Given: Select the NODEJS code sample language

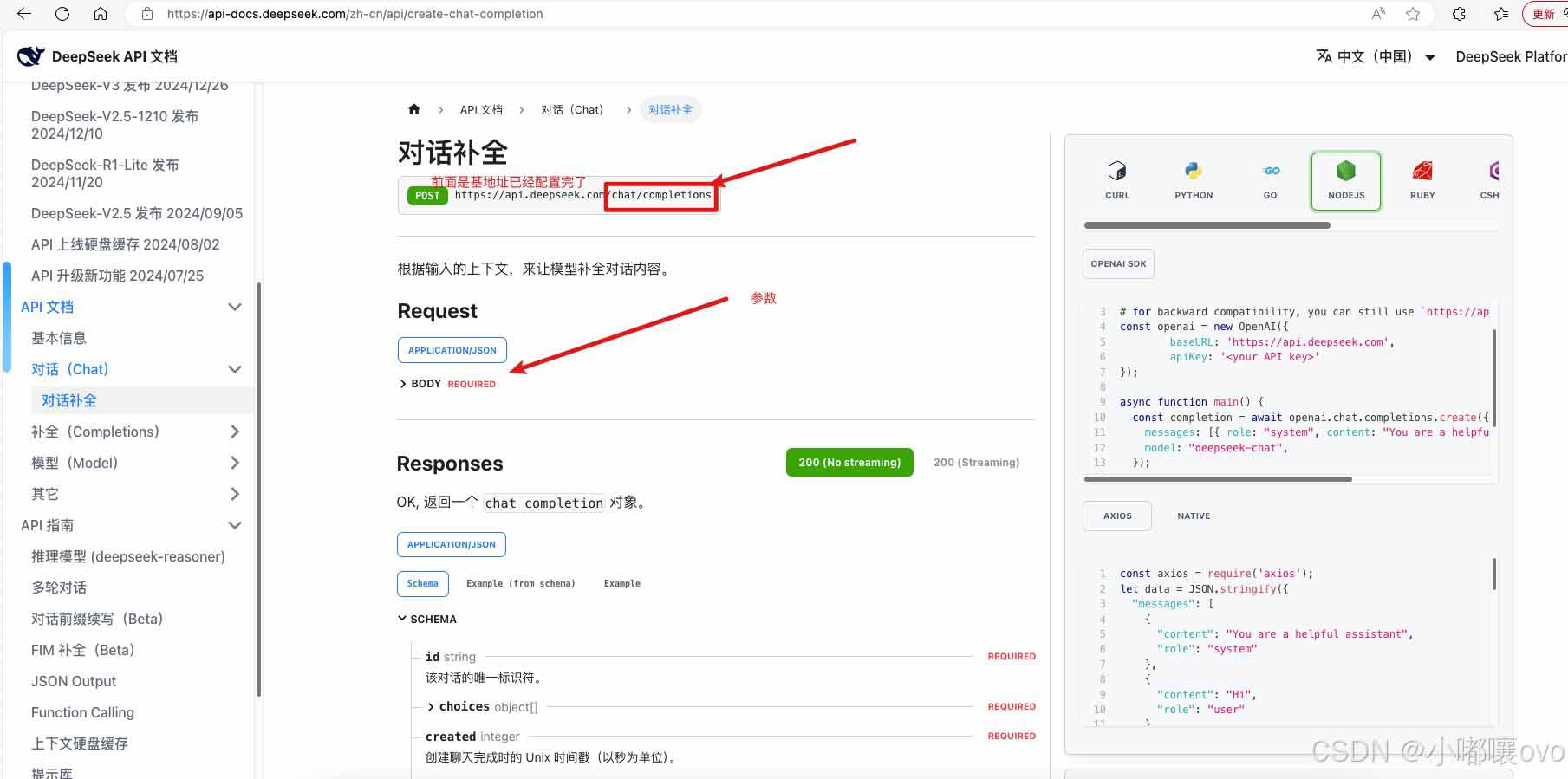Looking at the screenshot, I should tap(1346, 180).
